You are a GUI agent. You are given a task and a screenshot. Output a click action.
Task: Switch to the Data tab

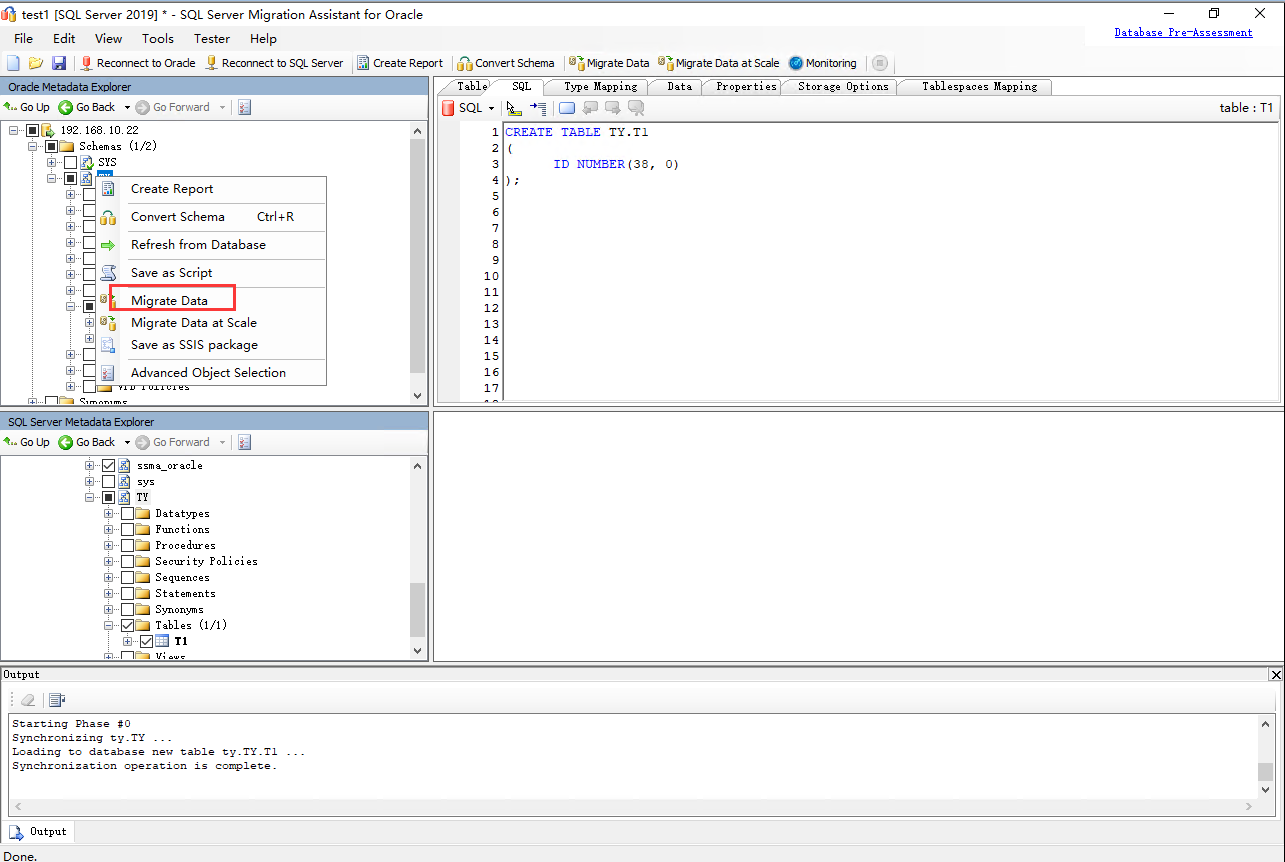[x=680, y=87]
